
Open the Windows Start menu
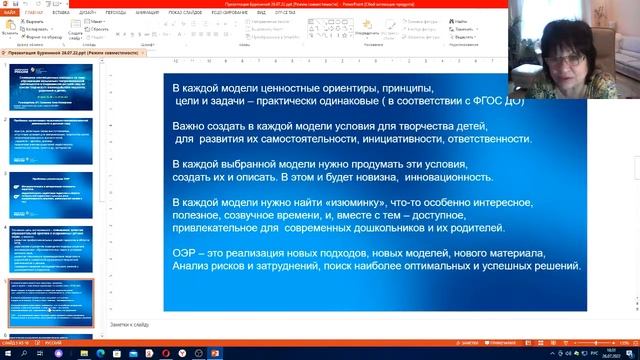(8, 353)
